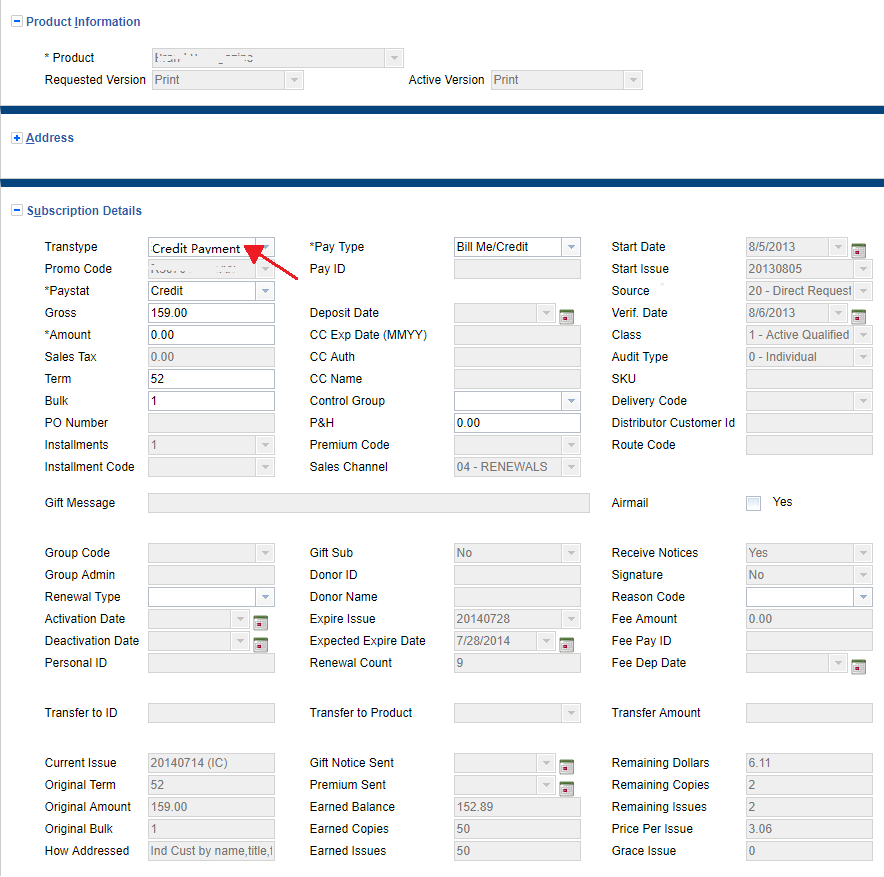Click the Deposit Date calendar icon
This screenshot has height=877, width=884.
[x=566, y=316]
